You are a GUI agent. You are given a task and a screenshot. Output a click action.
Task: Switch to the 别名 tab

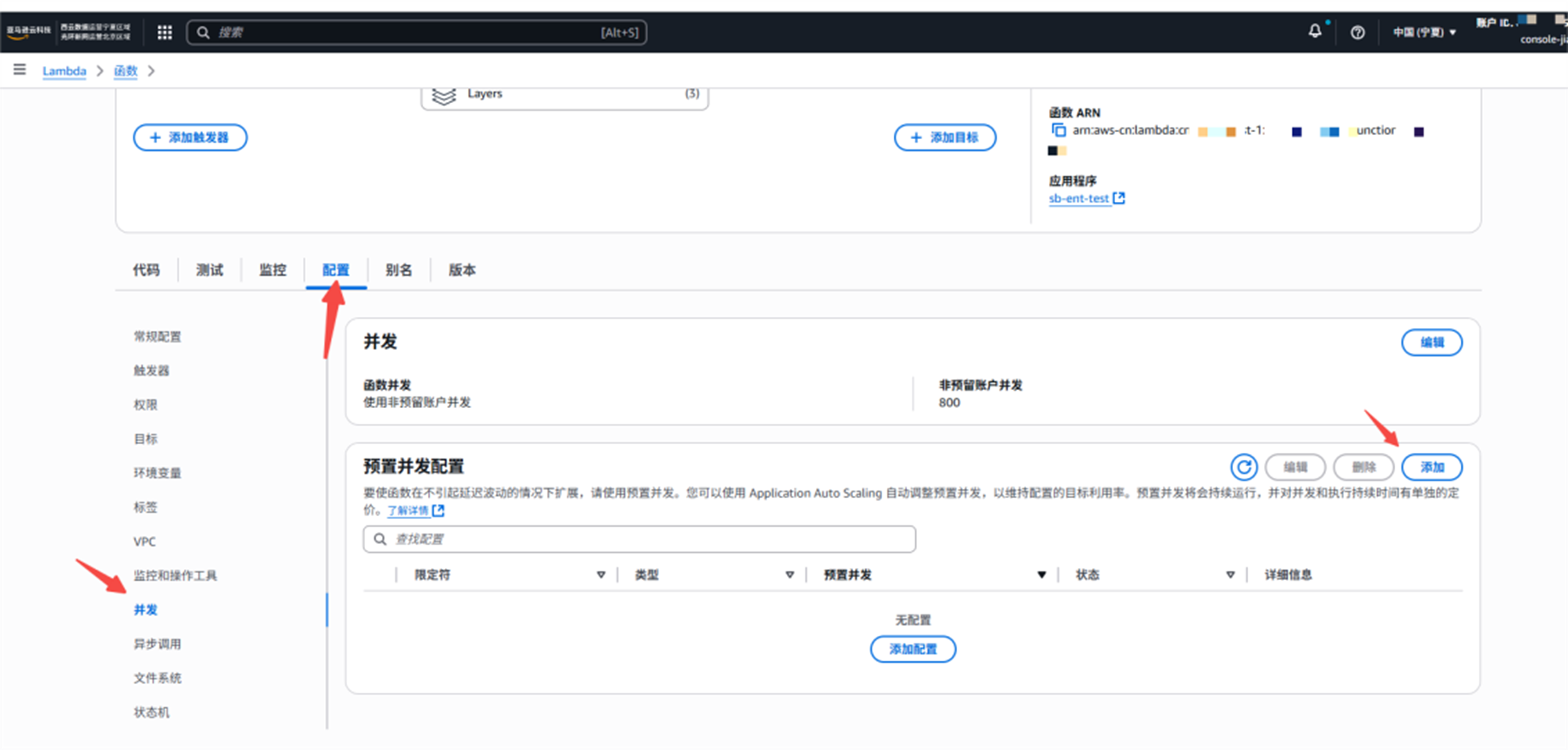pos(399,270)
